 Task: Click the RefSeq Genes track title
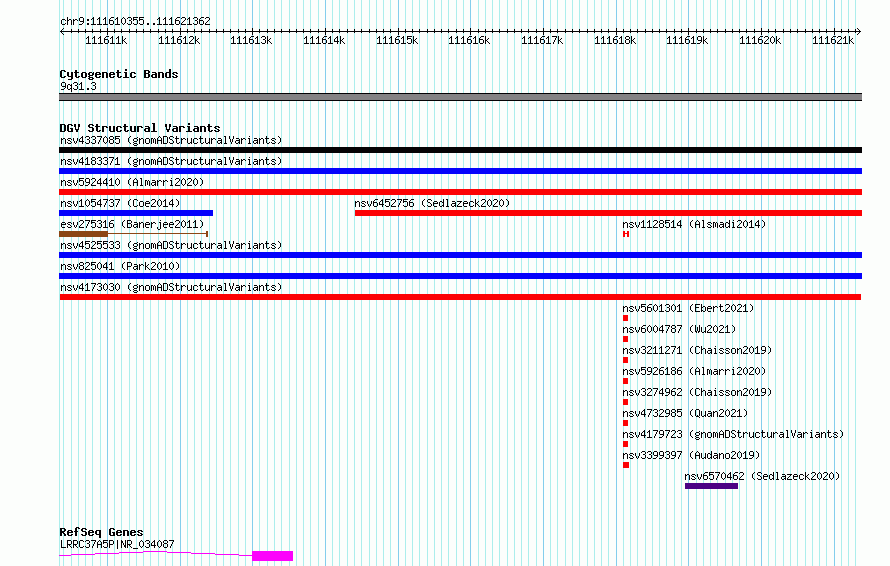click(x=101, y=532)
